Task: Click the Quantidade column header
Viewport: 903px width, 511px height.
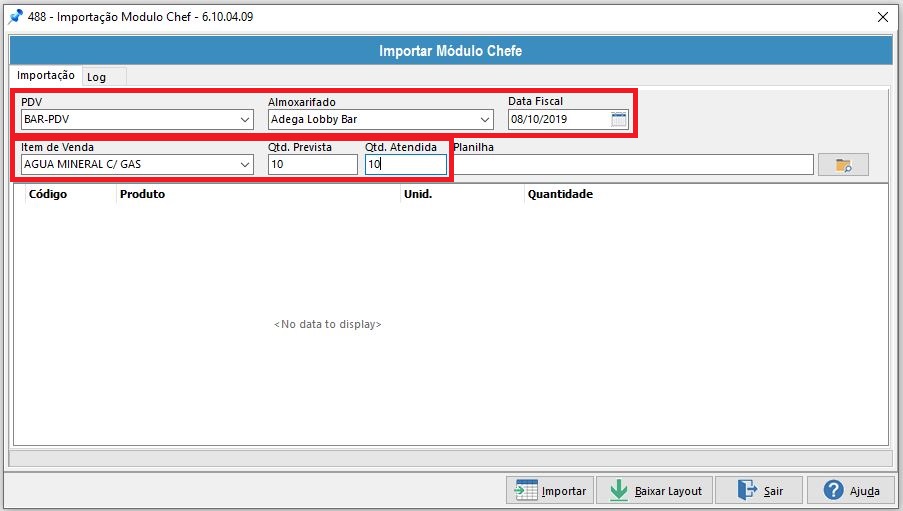Action: [x=706, y=194]
